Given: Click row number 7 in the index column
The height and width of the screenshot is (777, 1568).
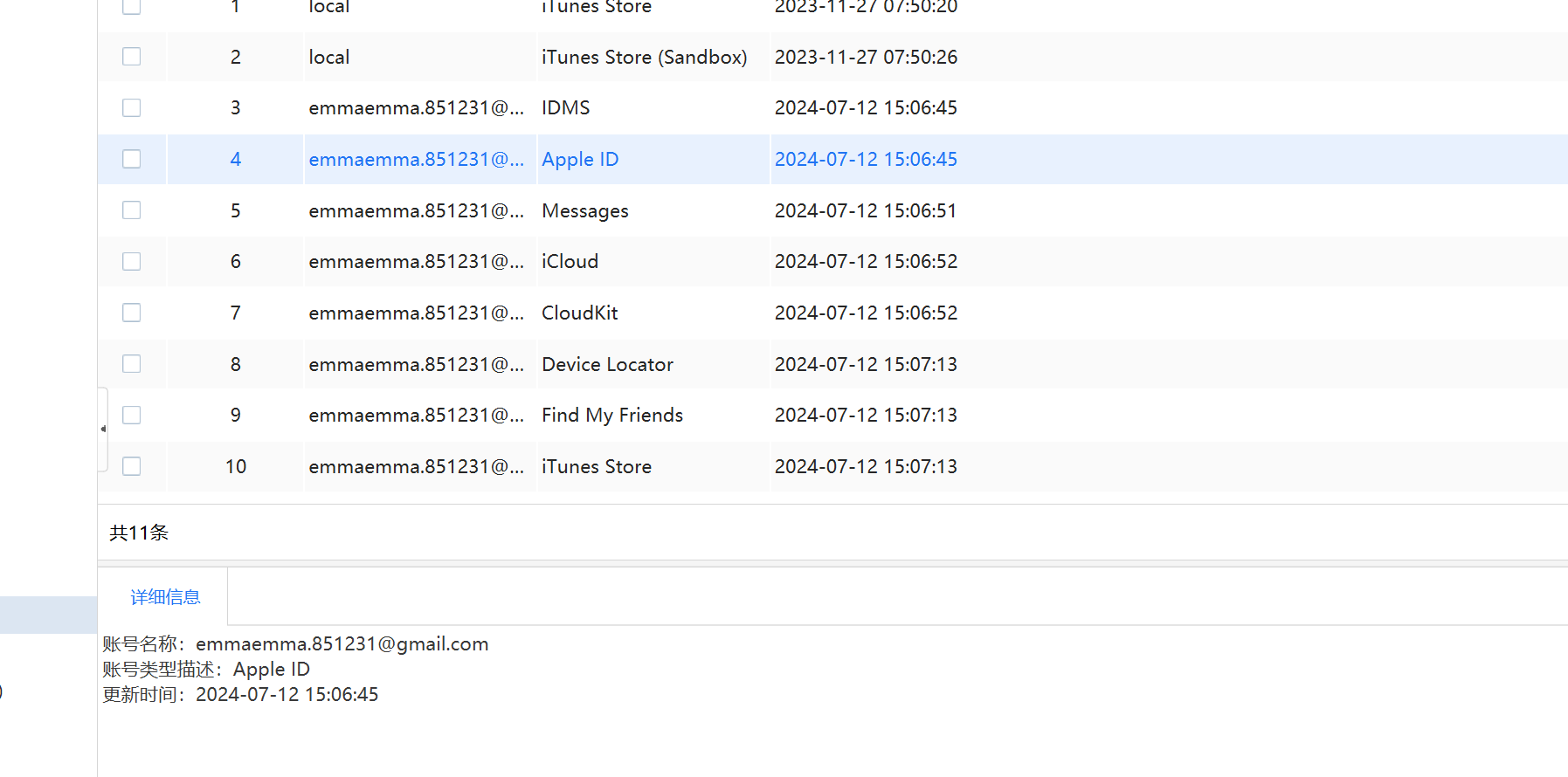Looking at the screenshot, I should (x=236, y=313).
